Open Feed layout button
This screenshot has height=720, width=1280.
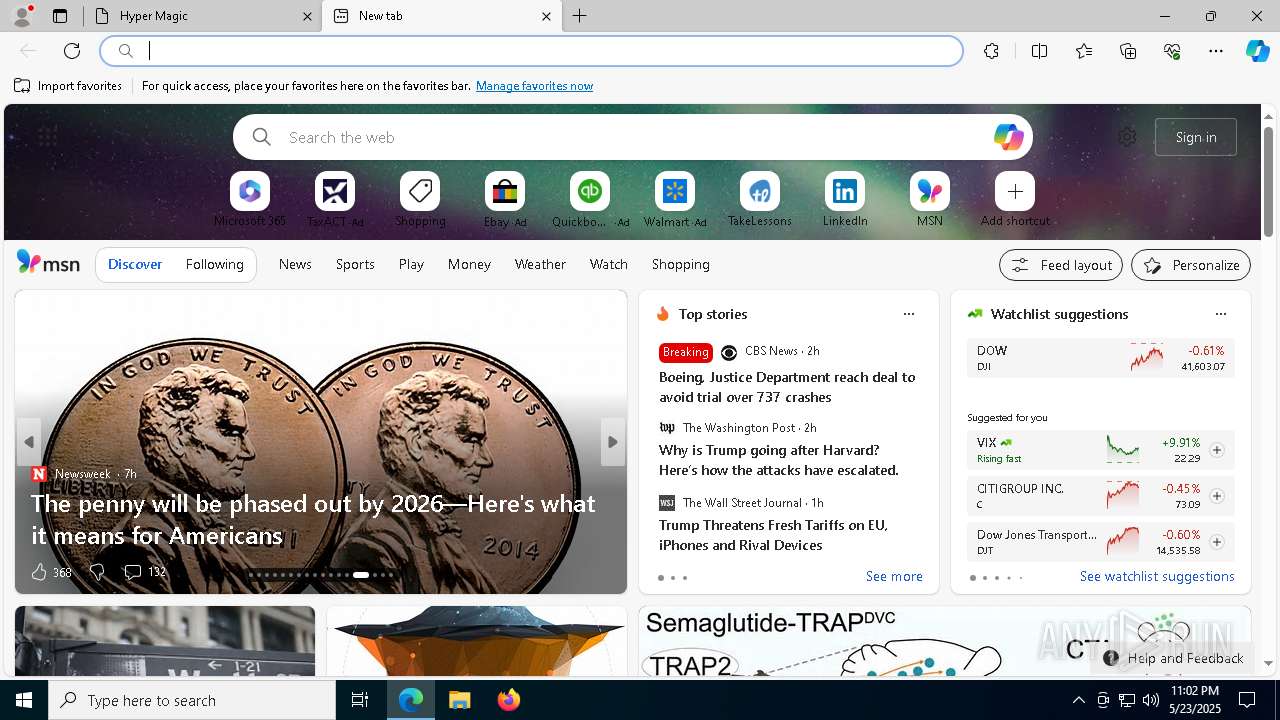(x=1061, y=265)
